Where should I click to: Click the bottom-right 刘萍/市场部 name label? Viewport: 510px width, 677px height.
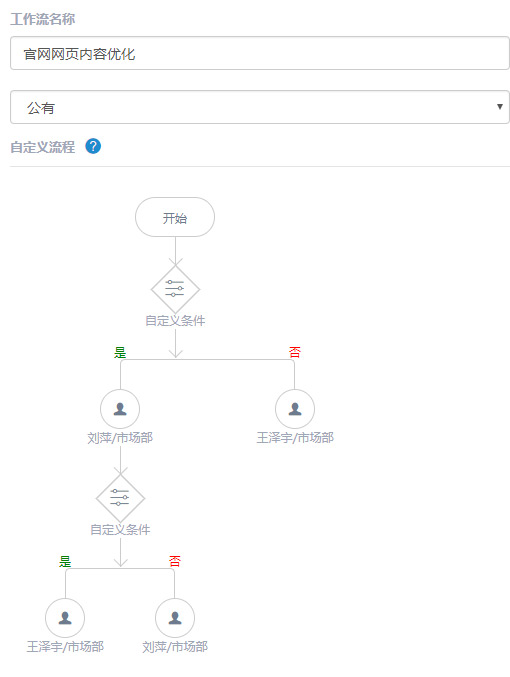tap(175, 647)
